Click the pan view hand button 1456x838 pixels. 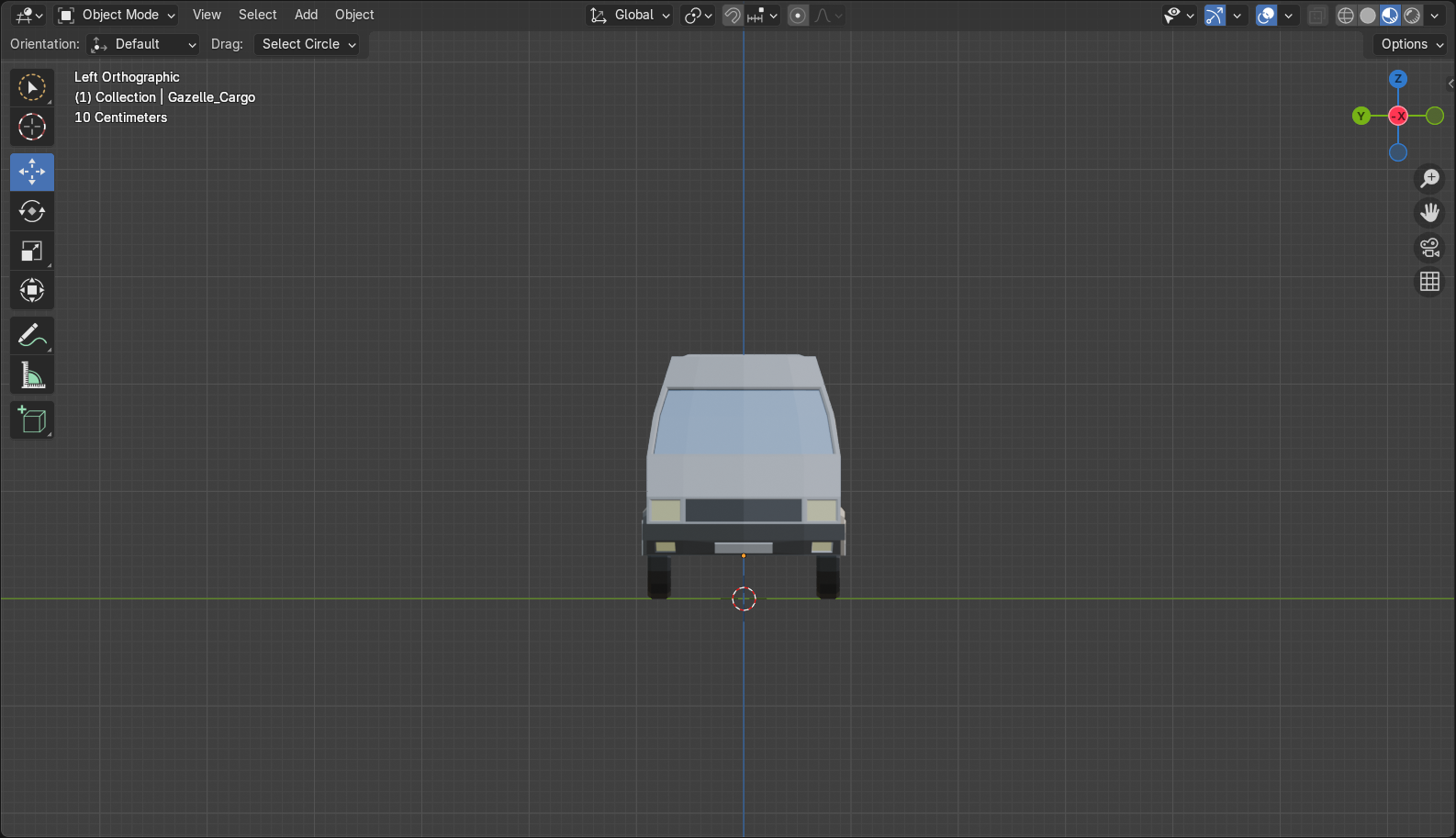tap(1430, 213)
